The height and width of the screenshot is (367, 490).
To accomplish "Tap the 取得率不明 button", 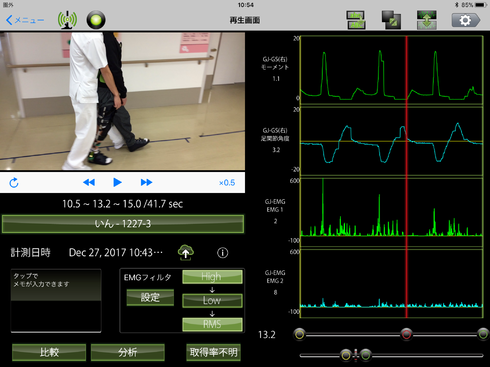I will pyautogui.click(x=213, y=352).
